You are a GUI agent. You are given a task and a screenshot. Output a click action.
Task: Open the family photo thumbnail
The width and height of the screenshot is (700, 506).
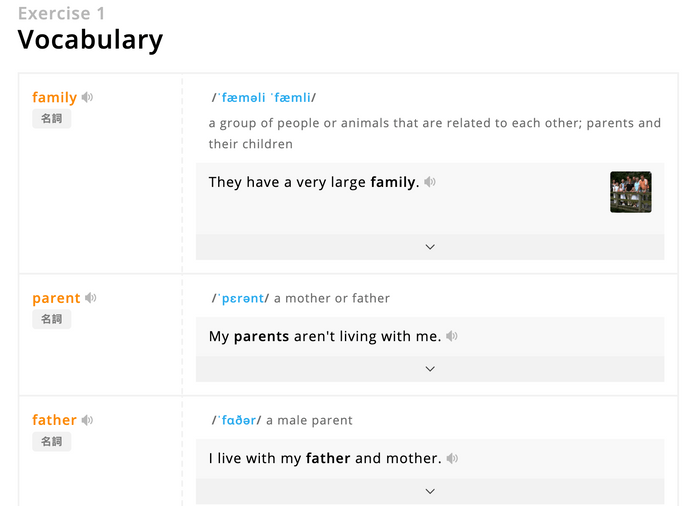pyautogui.click(x=631, y=192)
